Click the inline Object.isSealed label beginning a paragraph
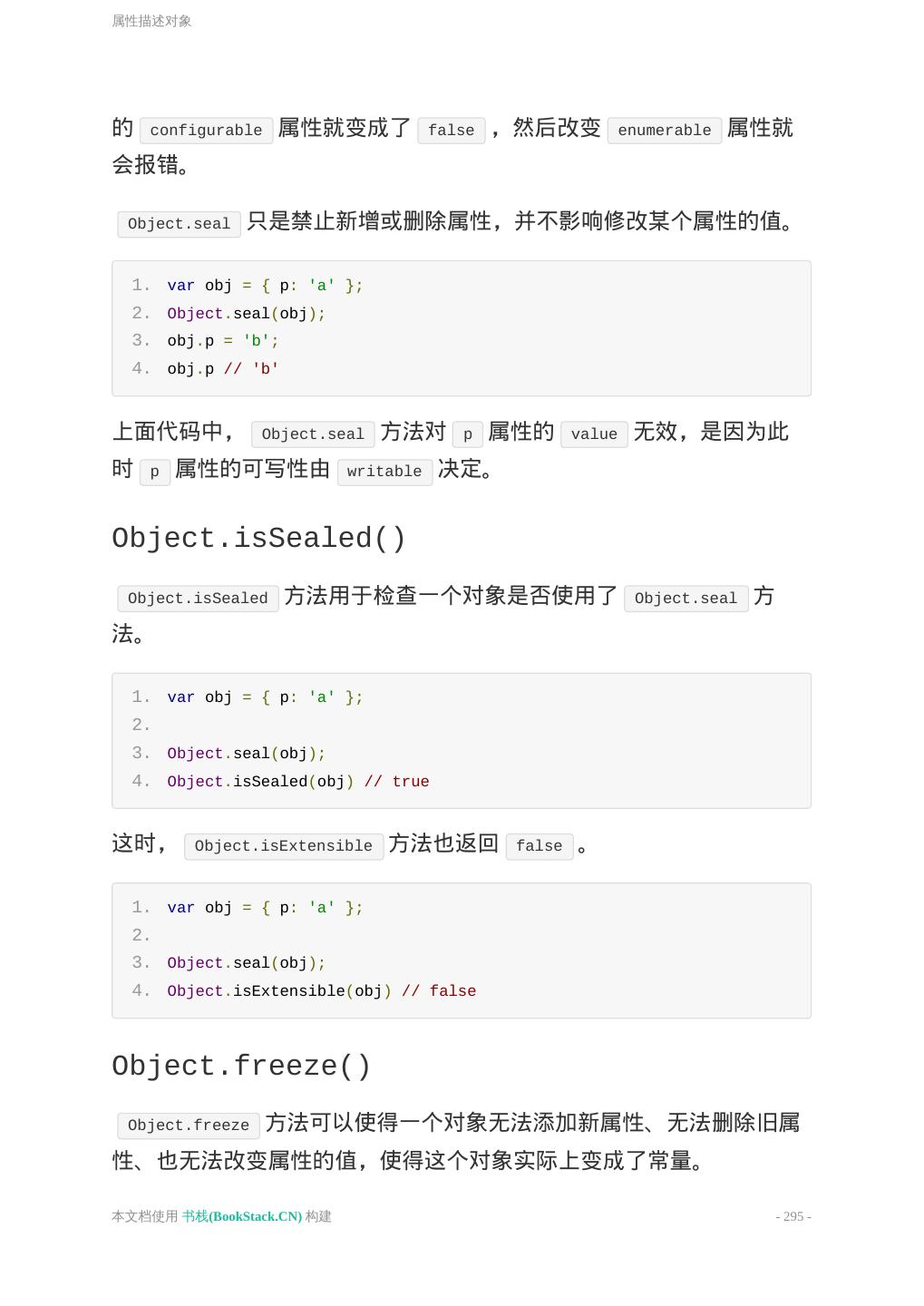This screenshot has width=924, height=1306. (x=198, y=599)
